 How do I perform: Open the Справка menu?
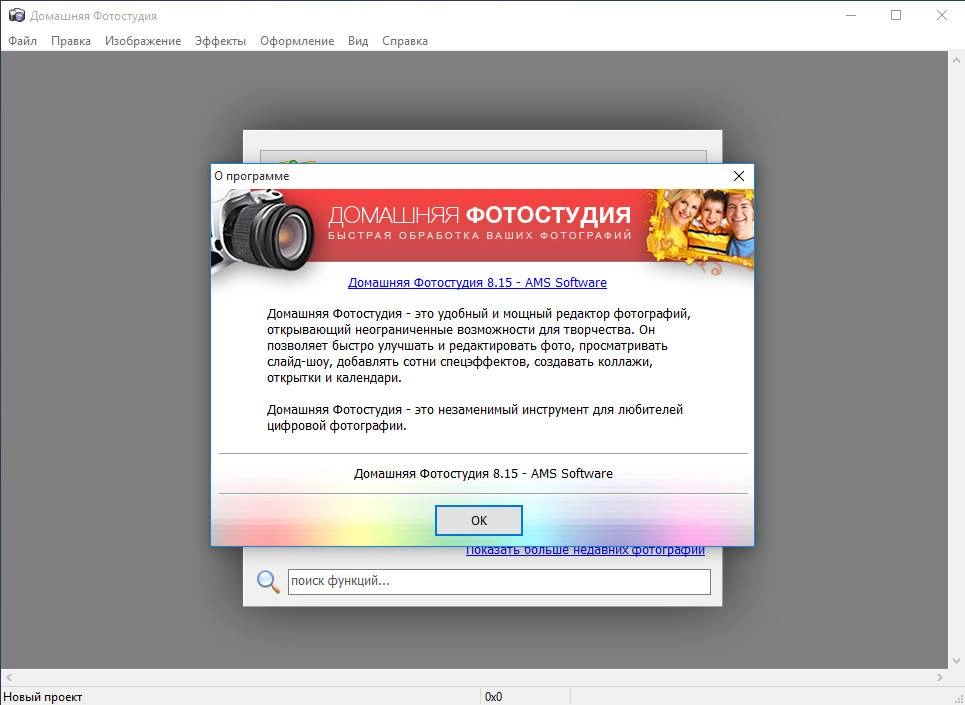tap(404, 41)
